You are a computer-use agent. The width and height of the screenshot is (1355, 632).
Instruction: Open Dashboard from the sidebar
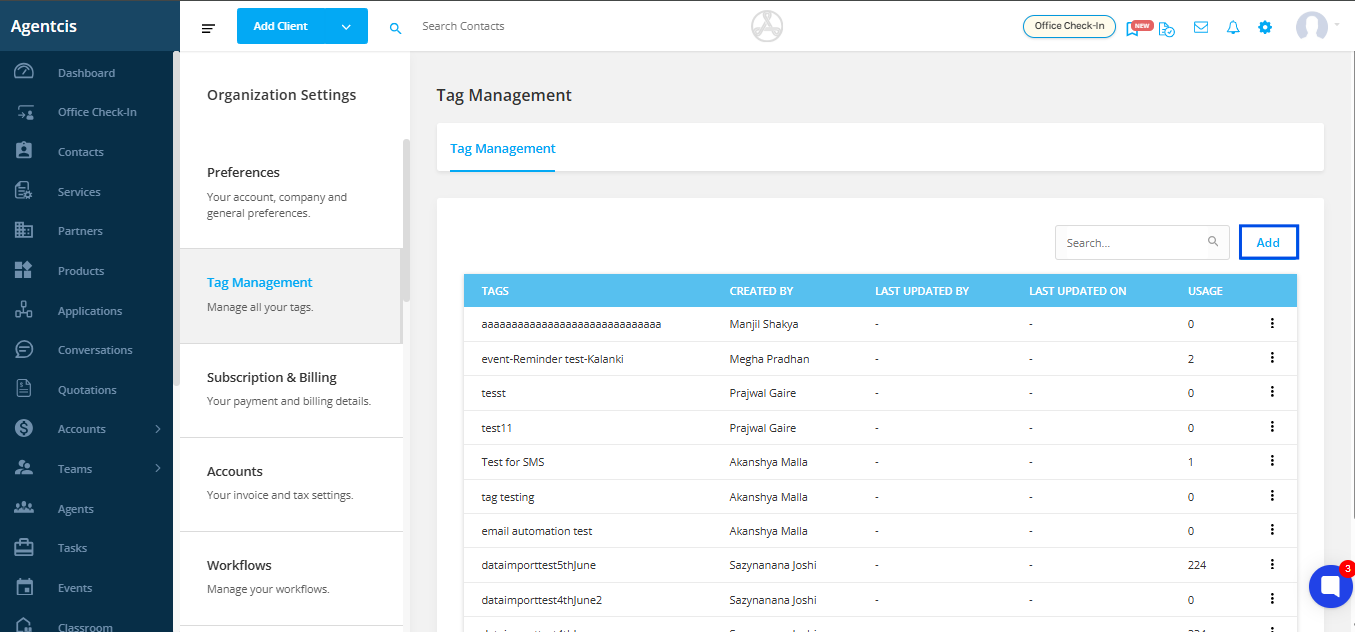click(x=86, y=73)
